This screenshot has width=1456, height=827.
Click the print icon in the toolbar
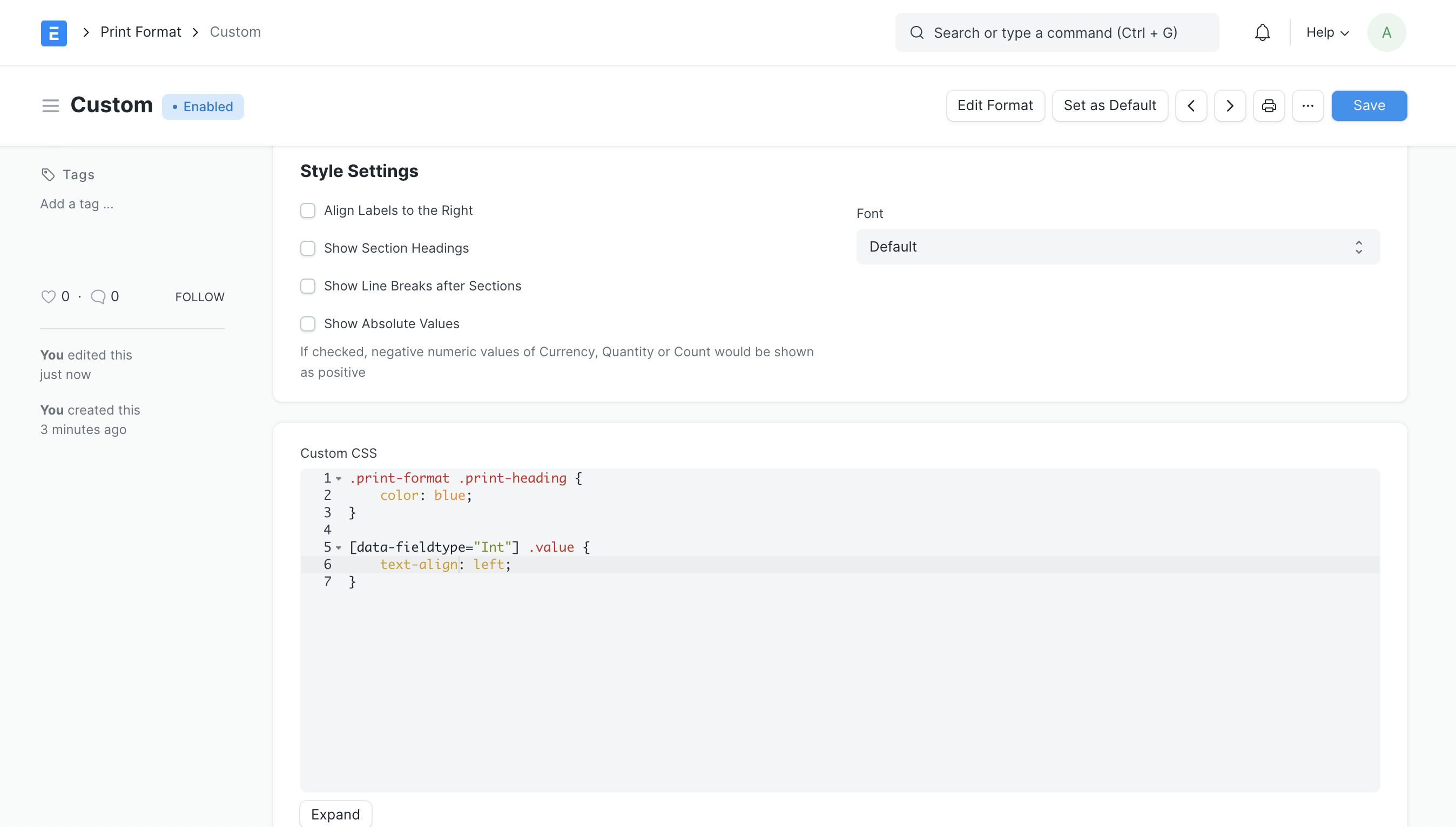tap(1269, 106)
